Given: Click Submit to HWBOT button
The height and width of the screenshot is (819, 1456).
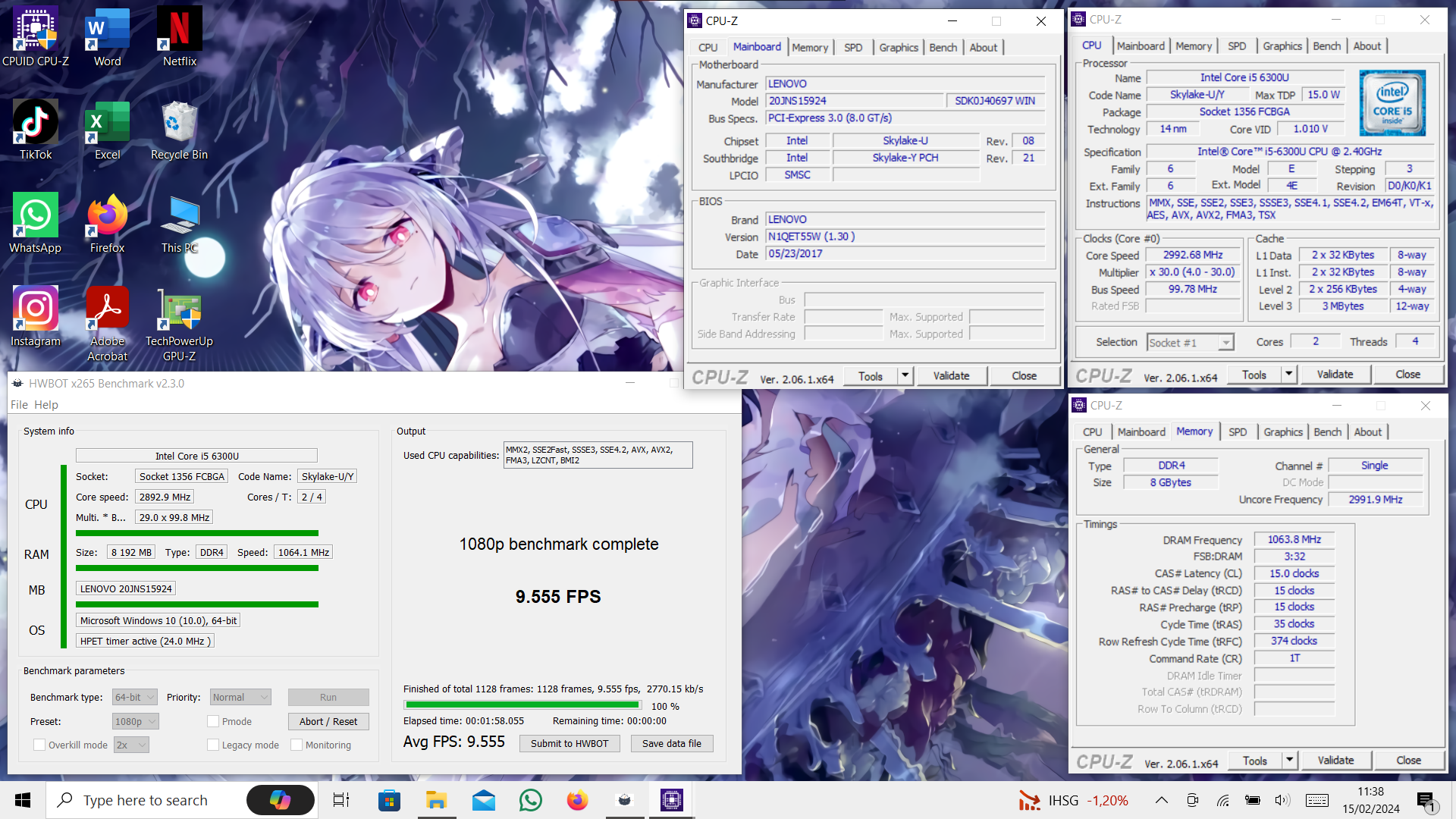Looking at the screenshot, I should (570, 743).
